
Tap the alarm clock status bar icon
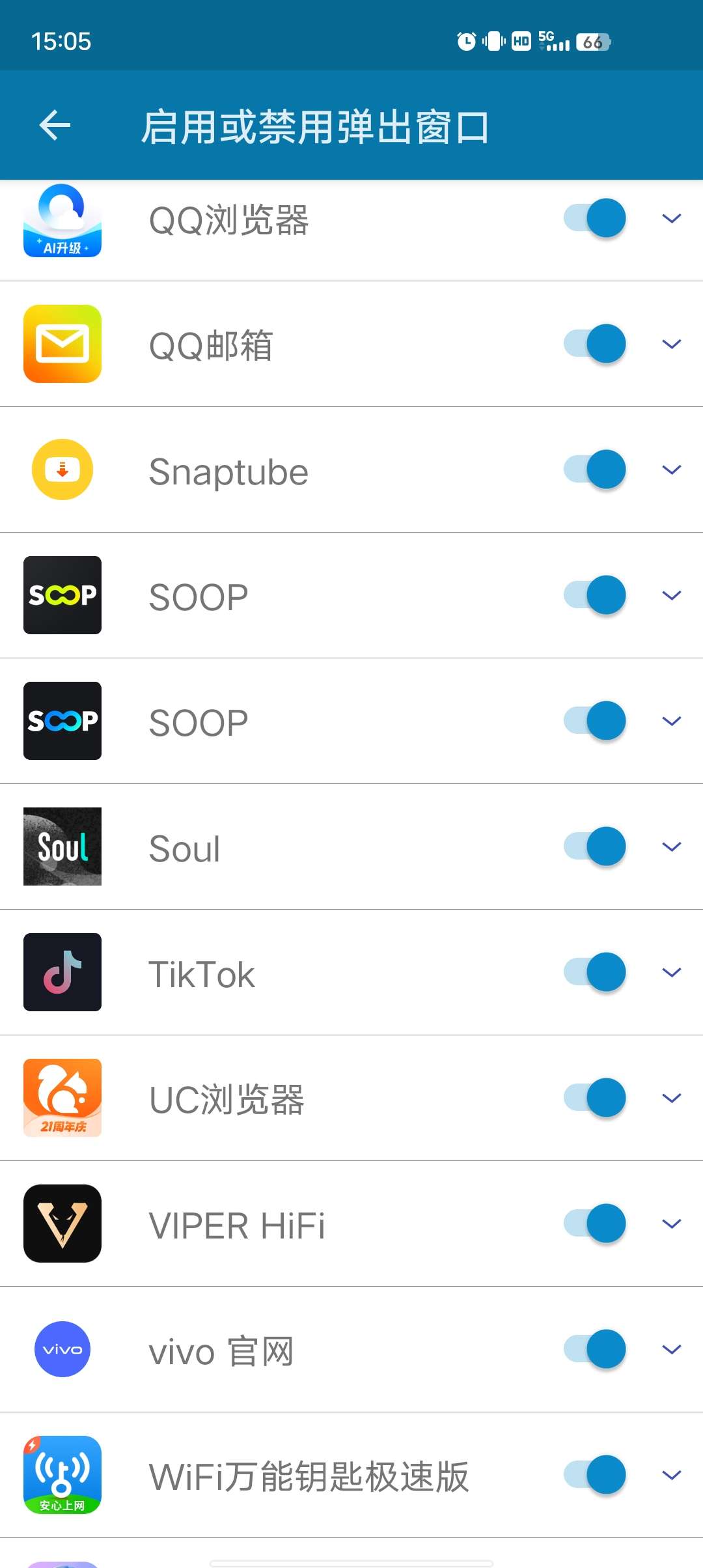click(x=466, y=42)
